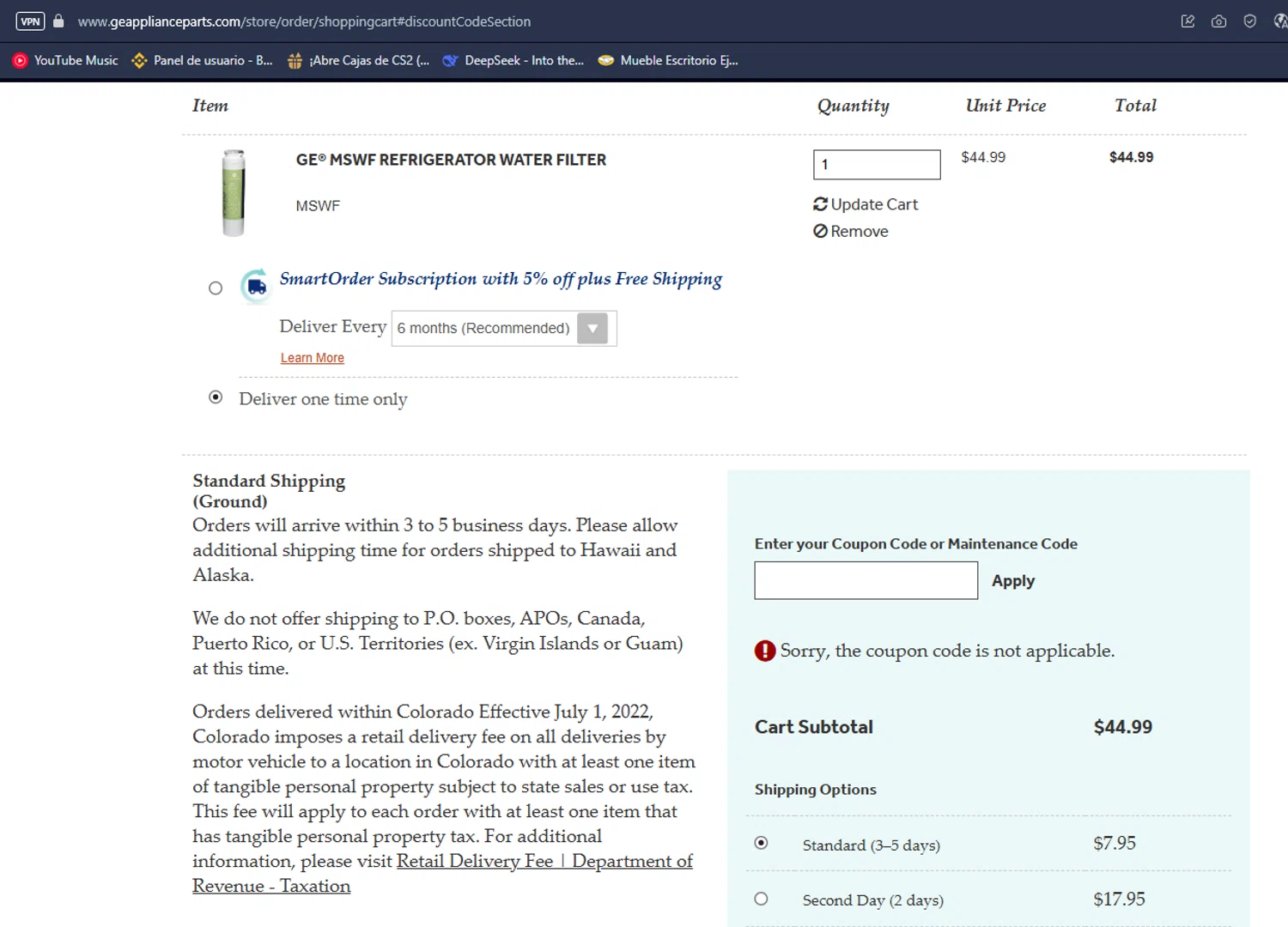Select Deliver one time only option
The width and height of the screenshot is (1288, 927).
(x=216, y=397)
